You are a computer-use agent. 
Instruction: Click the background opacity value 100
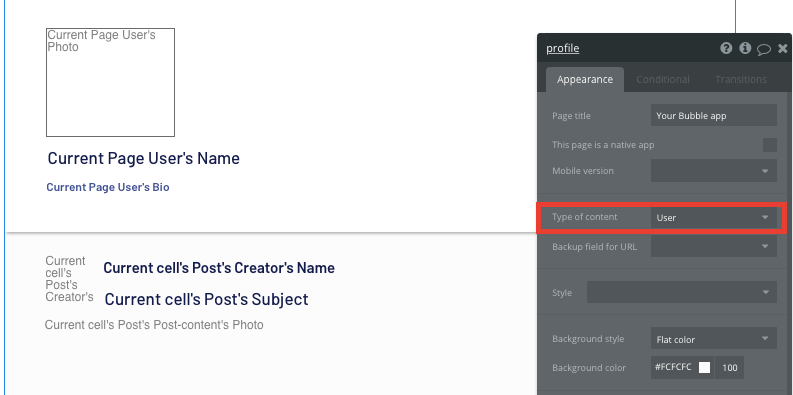[x=729, y=368]
